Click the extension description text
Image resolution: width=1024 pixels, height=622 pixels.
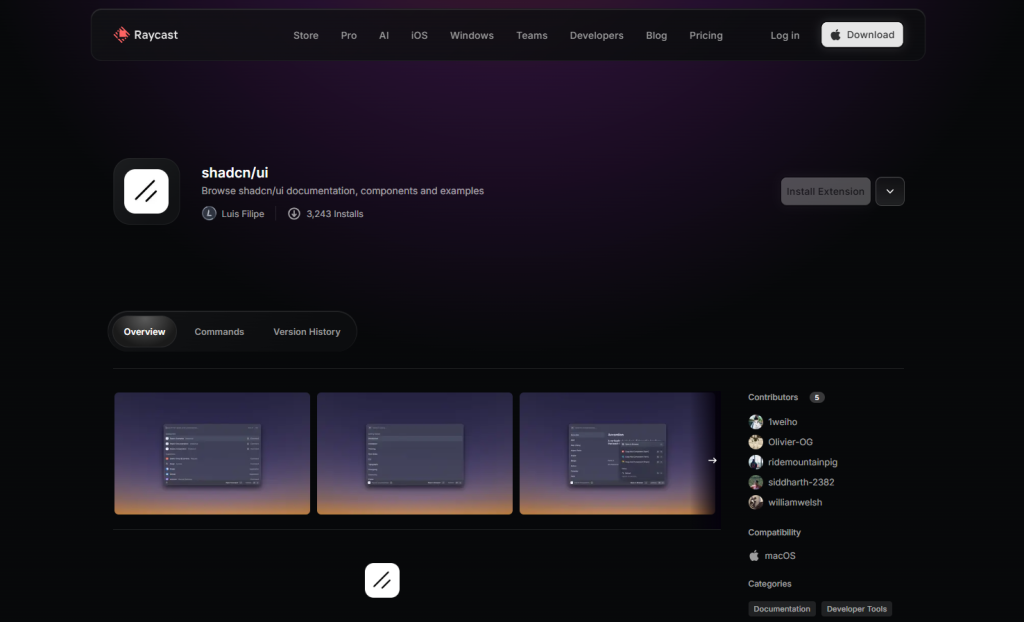point(343,191)
